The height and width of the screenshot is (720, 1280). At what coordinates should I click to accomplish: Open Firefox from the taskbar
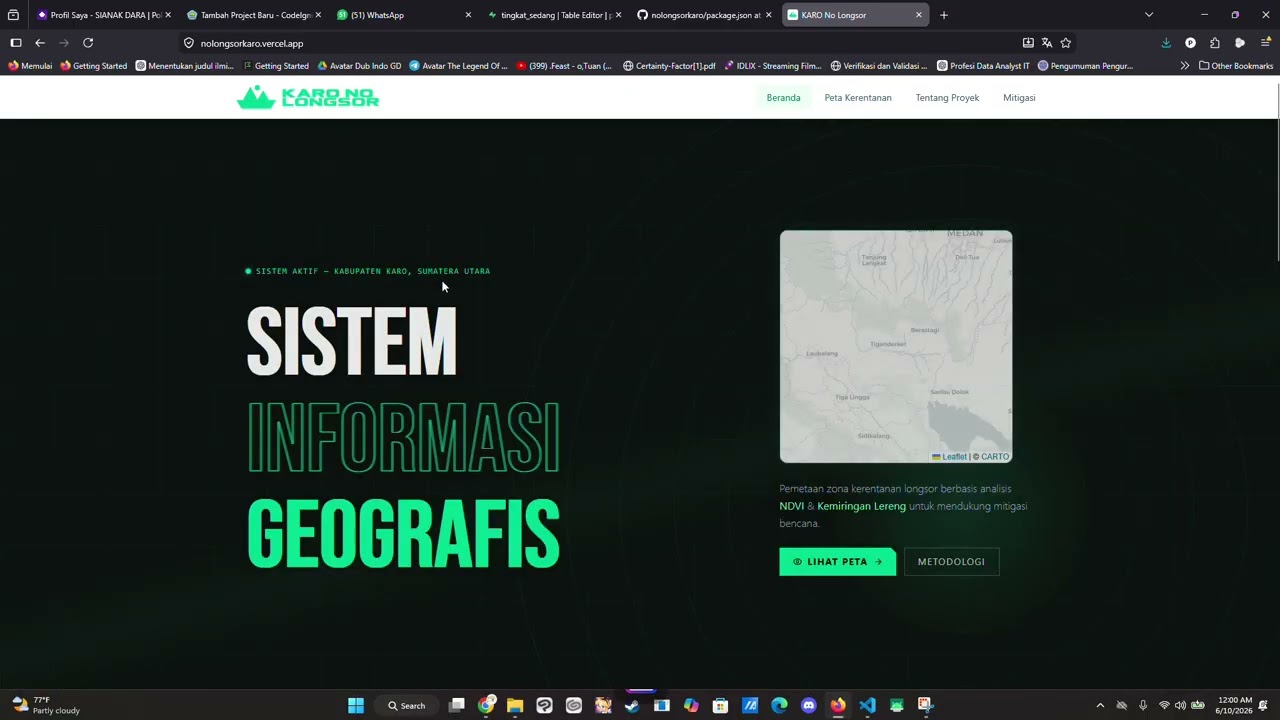point(838,705)
